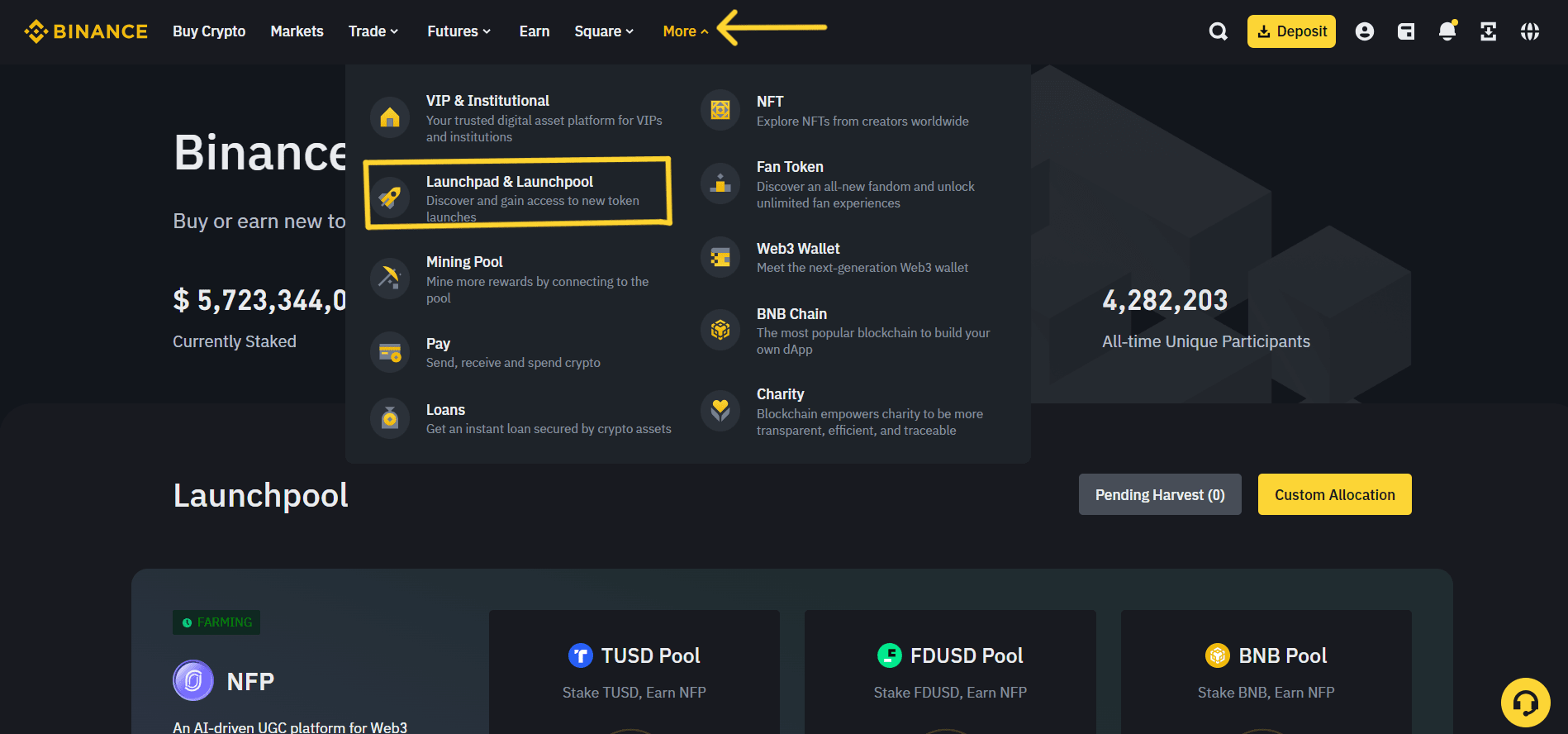This screenshot has height=734, width=1568.
Task: Select Pay menu entry
Action: [520, 353]
